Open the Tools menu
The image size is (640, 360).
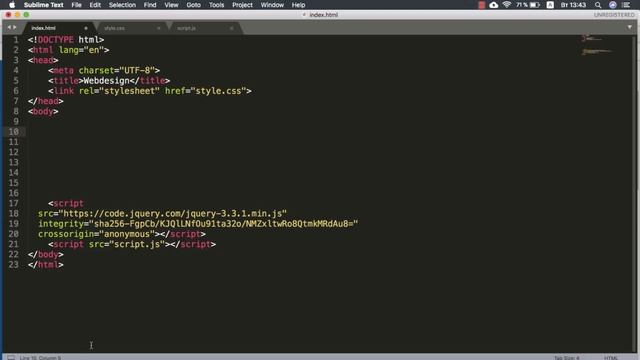(x=216, y=5)
